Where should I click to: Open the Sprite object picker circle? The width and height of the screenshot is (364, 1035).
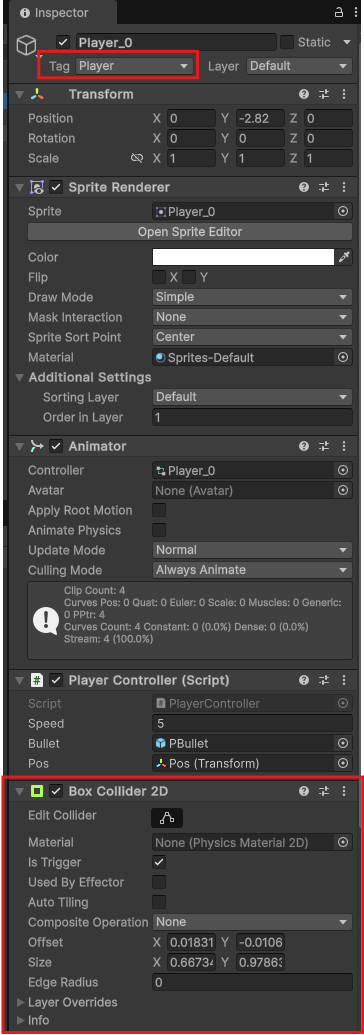pos(343,212)
